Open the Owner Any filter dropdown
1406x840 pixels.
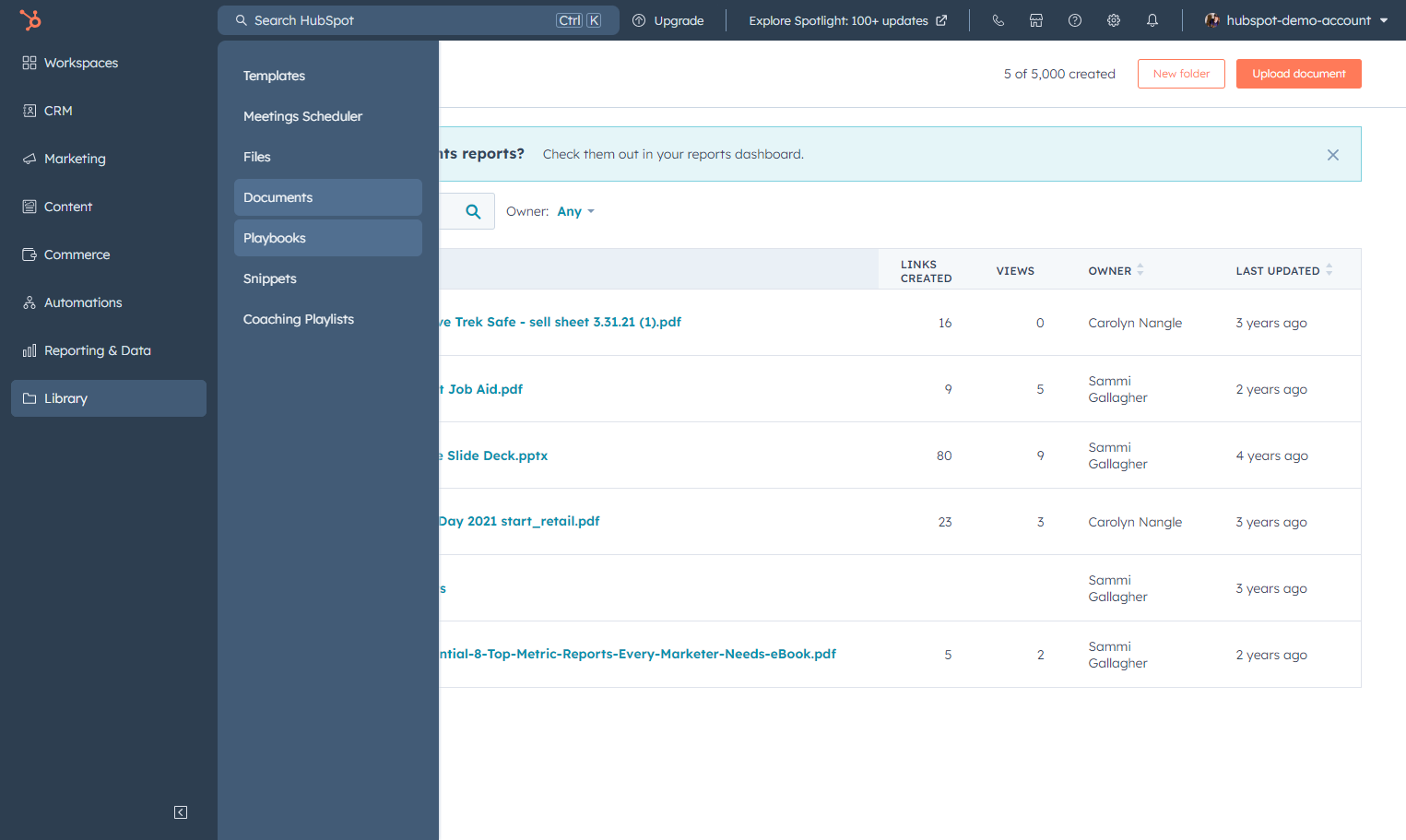tap(575, 211)
